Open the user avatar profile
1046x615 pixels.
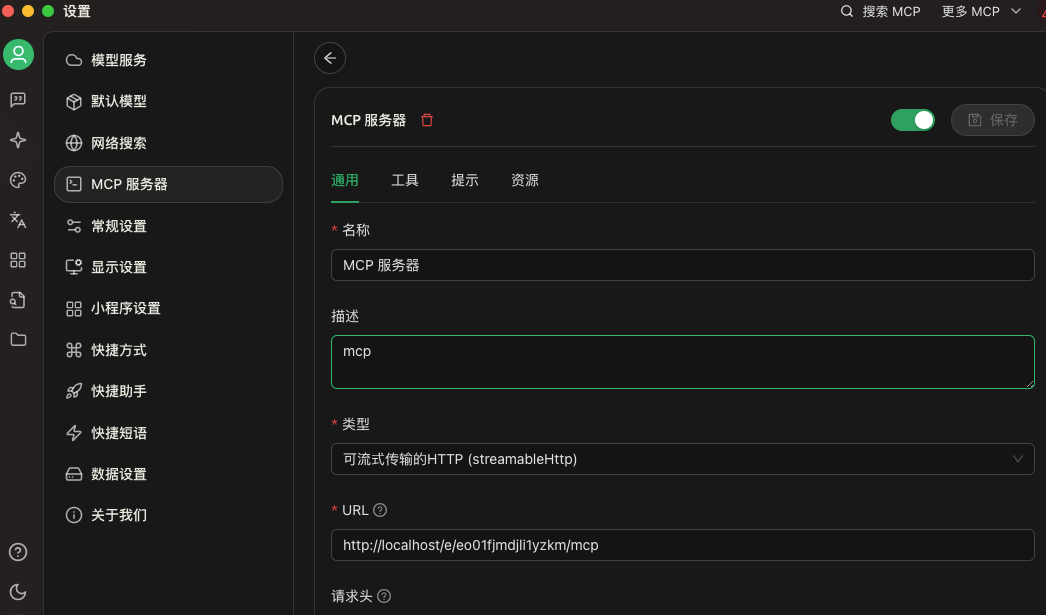click(19, 55)
